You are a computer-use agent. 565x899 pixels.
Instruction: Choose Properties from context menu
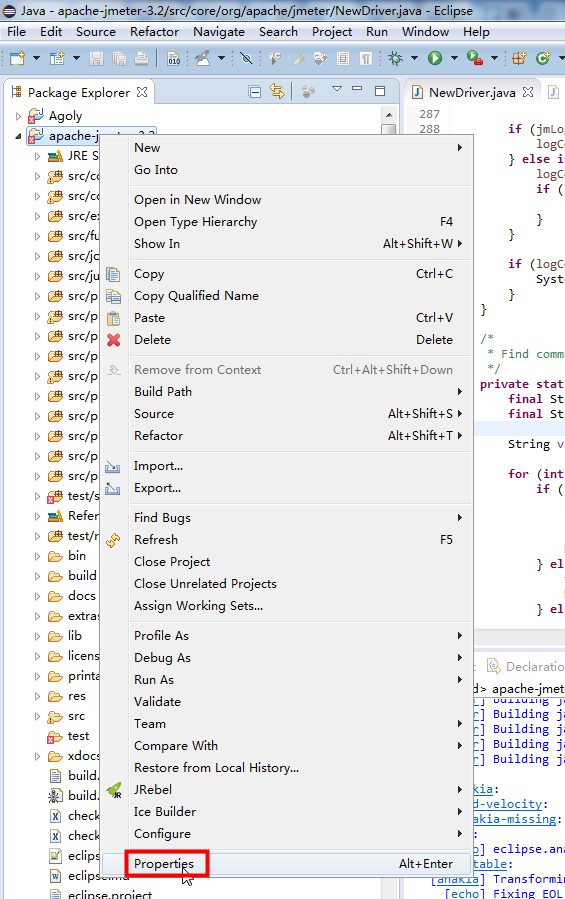point(287,863)
